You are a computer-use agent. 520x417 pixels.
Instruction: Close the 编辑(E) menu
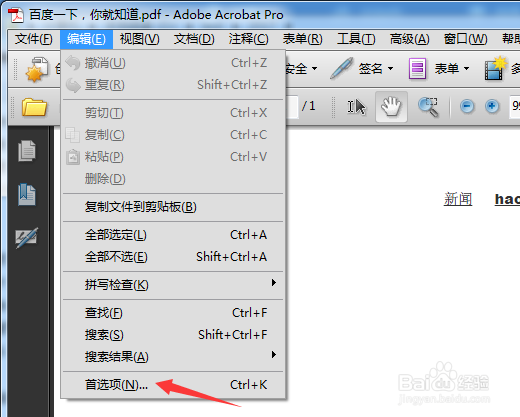coord(86,39)
